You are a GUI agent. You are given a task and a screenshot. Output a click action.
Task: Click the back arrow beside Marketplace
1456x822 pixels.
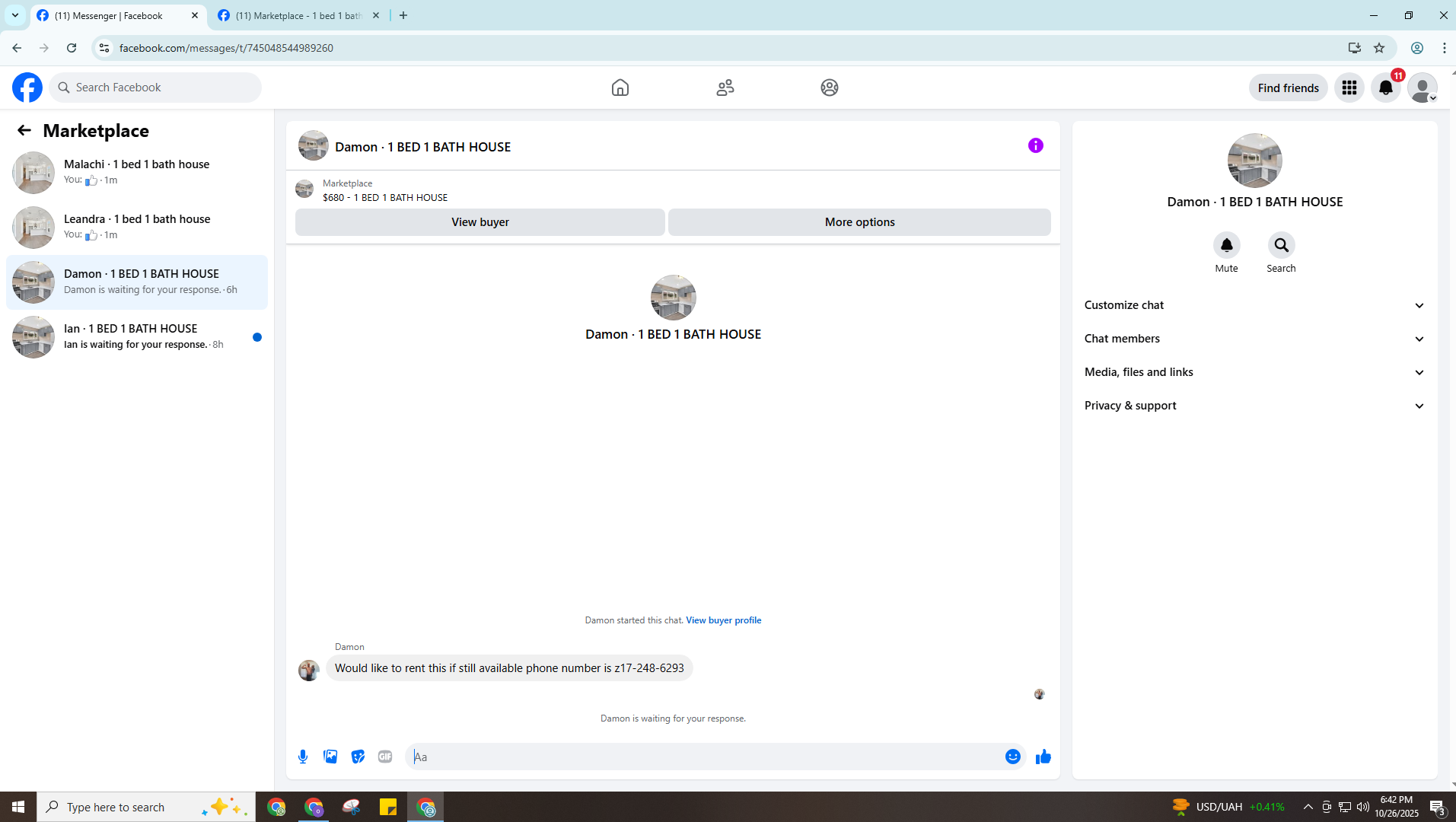[x=24, y=130]
